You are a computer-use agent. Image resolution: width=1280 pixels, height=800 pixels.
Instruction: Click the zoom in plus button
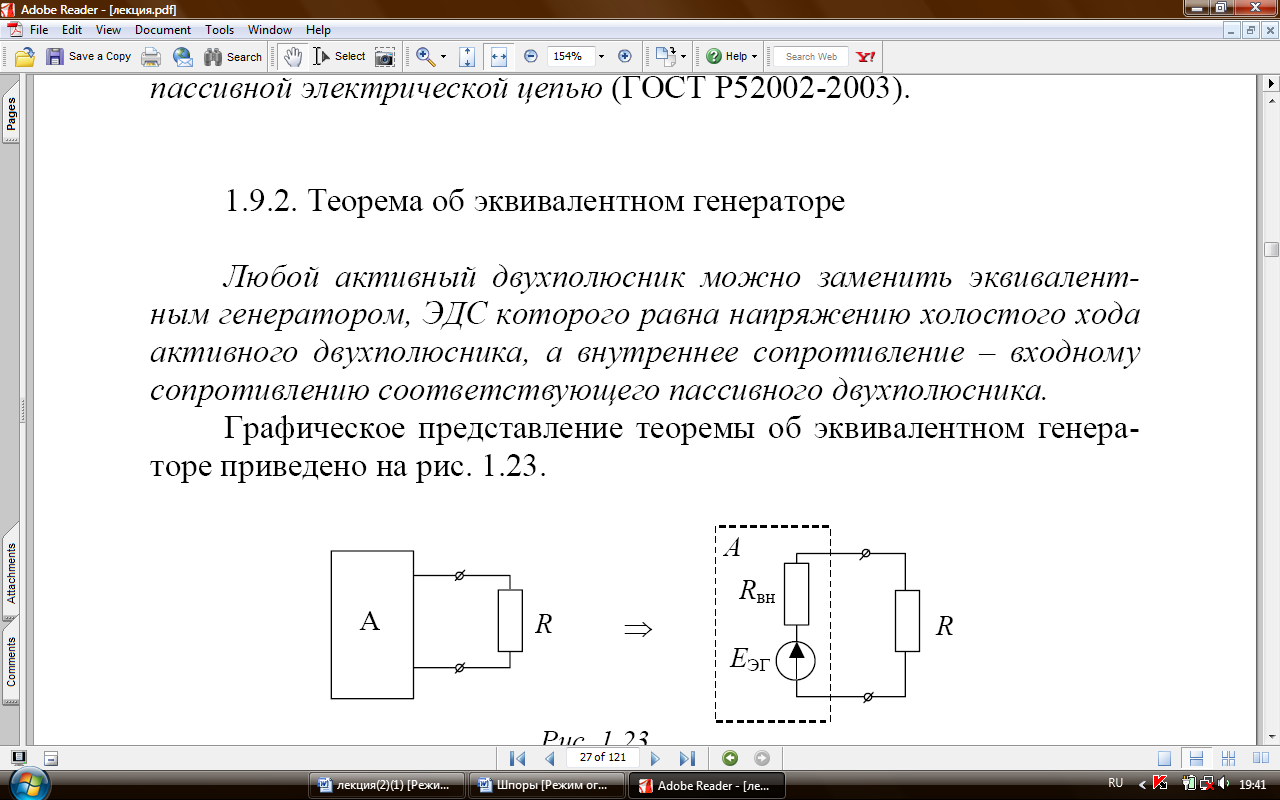pos(625,56)
